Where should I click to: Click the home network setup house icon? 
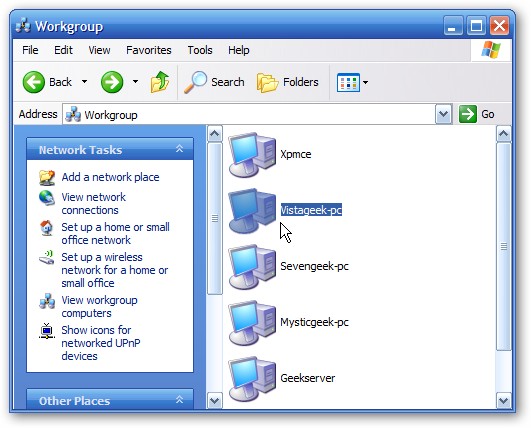47,228
